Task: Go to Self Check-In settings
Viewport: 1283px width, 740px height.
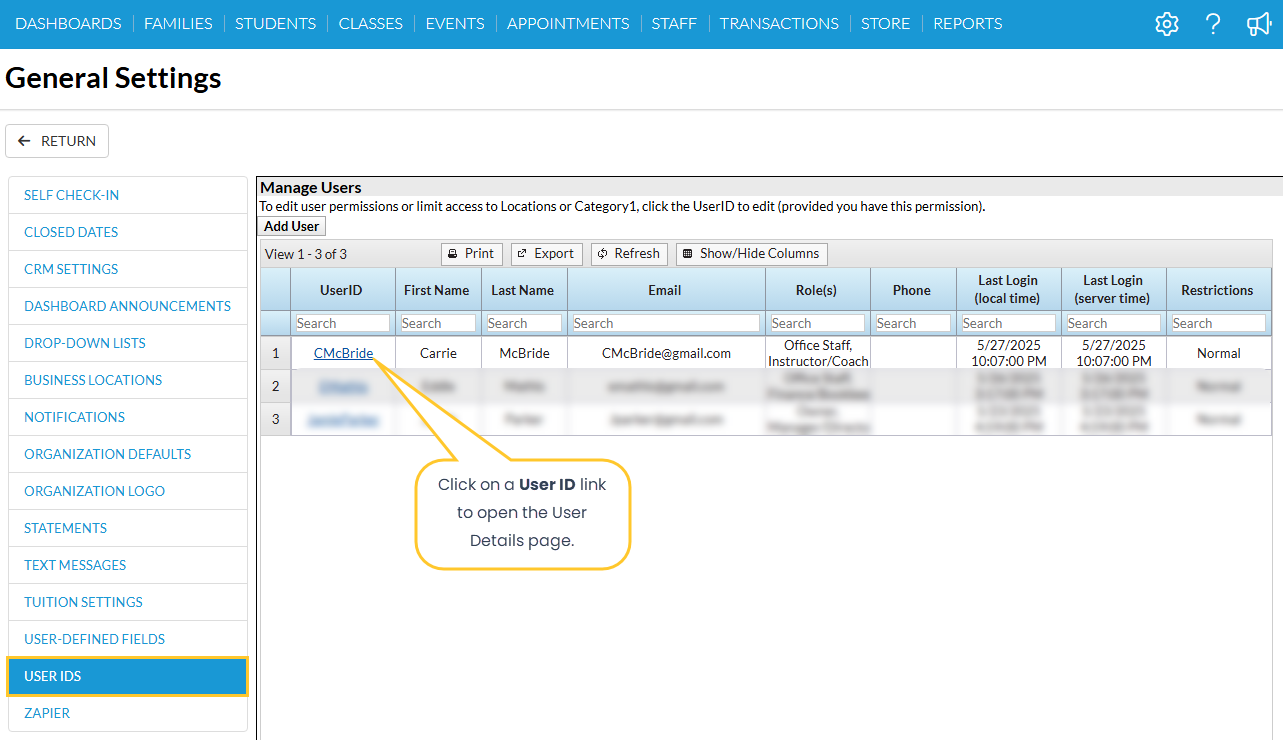Action: [128, 195]
